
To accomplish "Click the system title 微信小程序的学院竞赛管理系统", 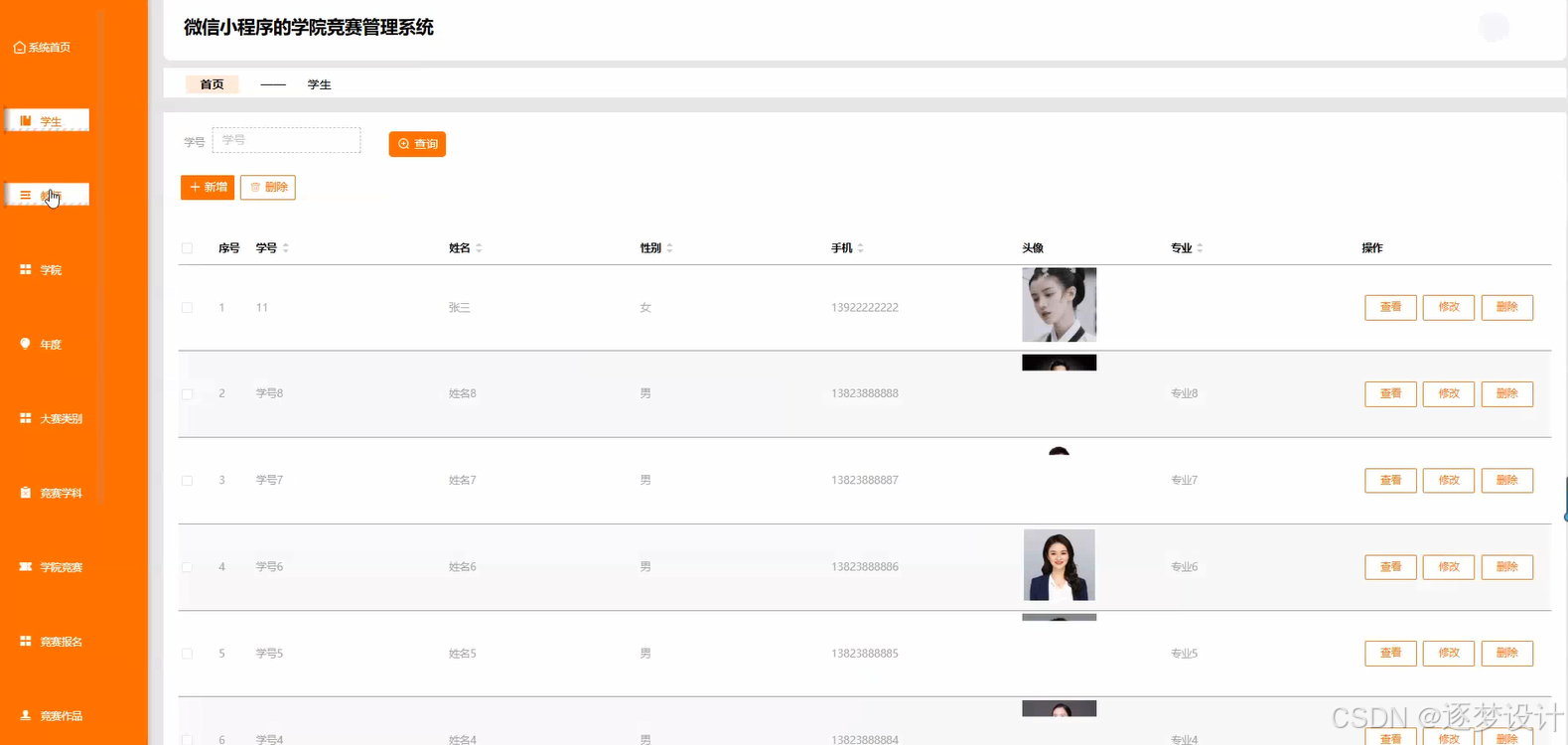I will click(309, 28).
